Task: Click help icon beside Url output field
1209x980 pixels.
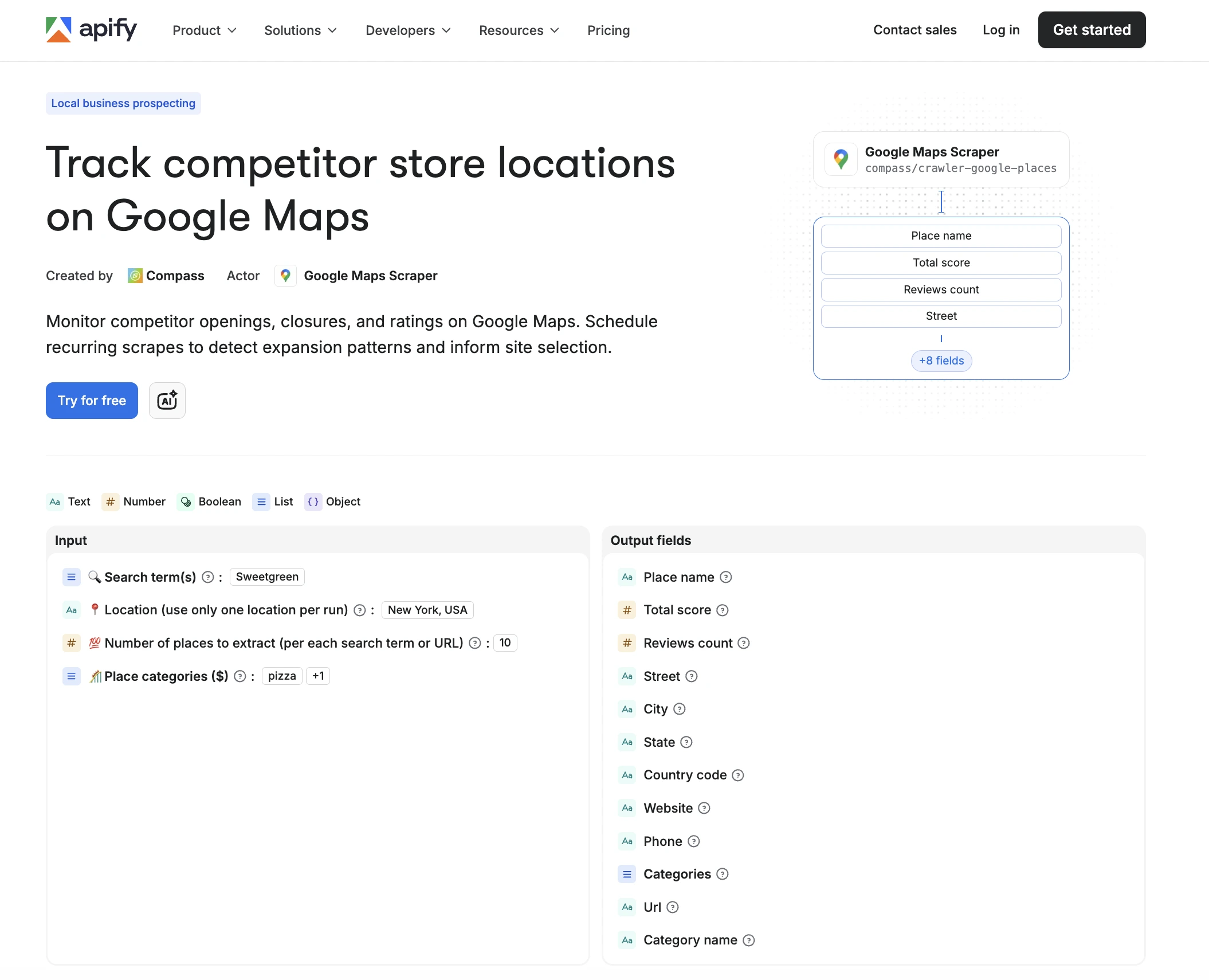Action: 673,907
